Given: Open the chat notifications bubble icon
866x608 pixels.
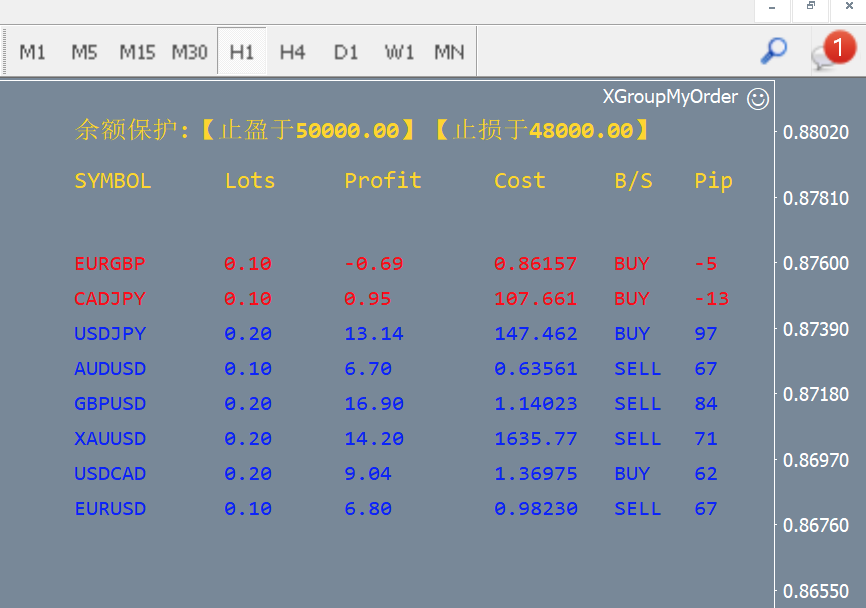Looking at the screenshot, I should (x=829, y=52).
